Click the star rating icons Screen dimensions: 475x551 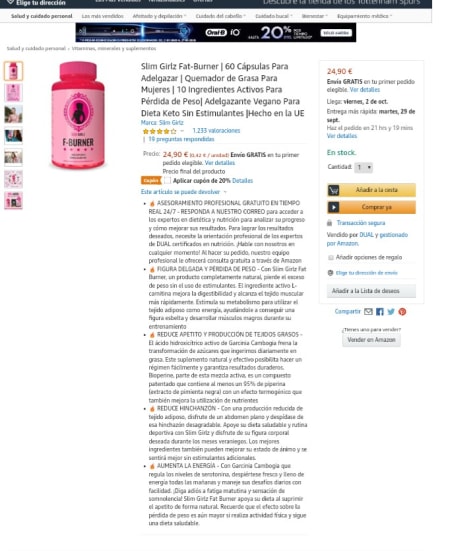pos(160,131)
